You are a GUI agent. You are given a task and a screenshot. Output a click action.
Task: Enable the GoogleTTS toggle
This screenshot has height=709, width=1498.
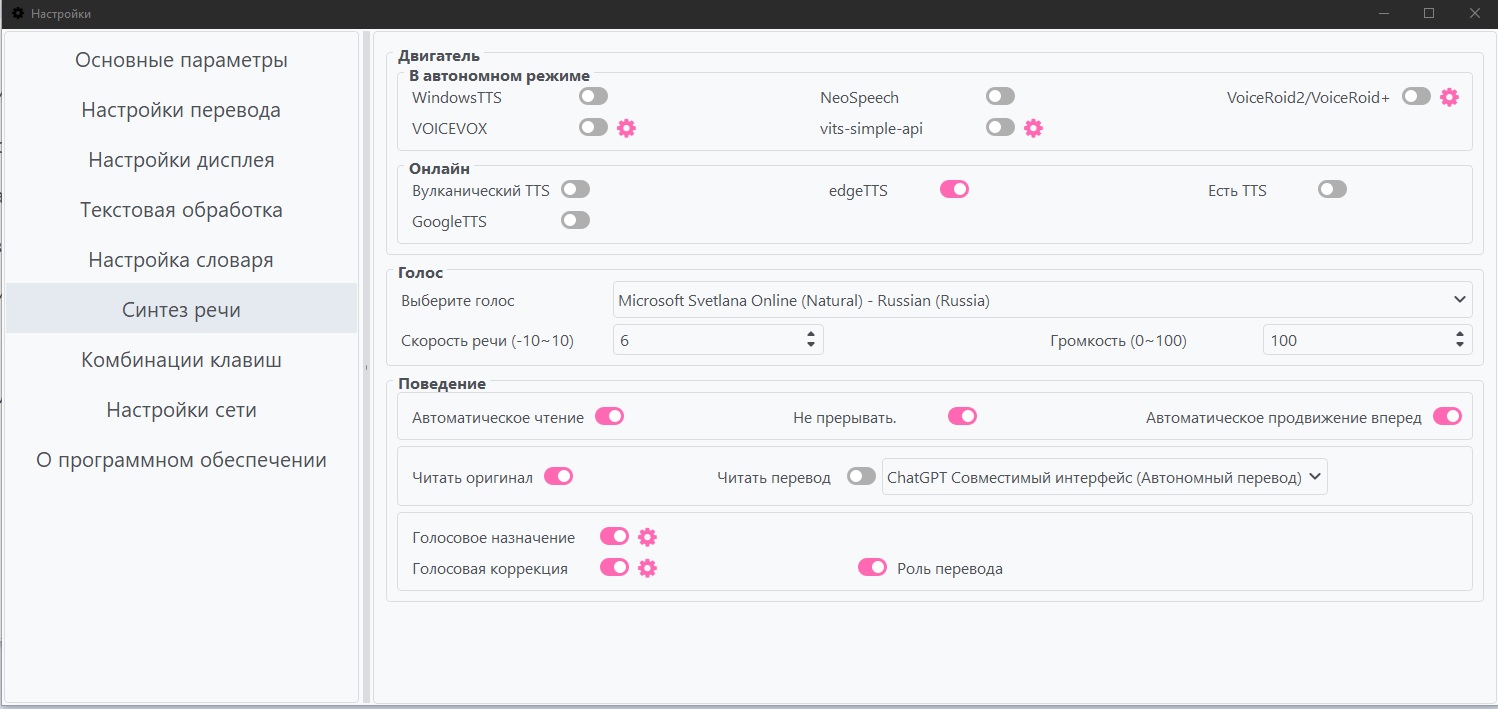click(575, 221)
